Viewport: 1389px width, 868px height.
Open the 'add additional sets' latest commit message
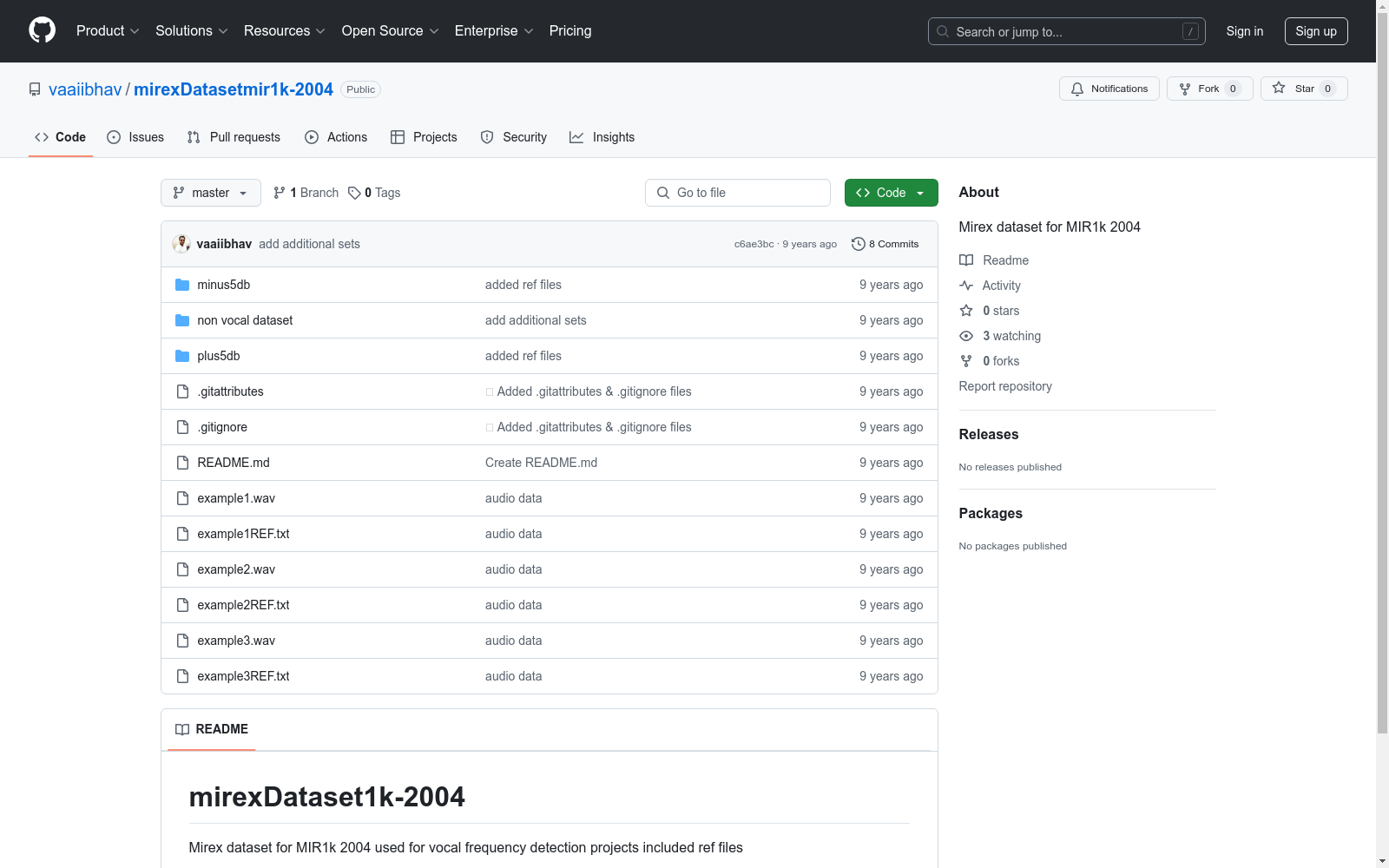309,244
